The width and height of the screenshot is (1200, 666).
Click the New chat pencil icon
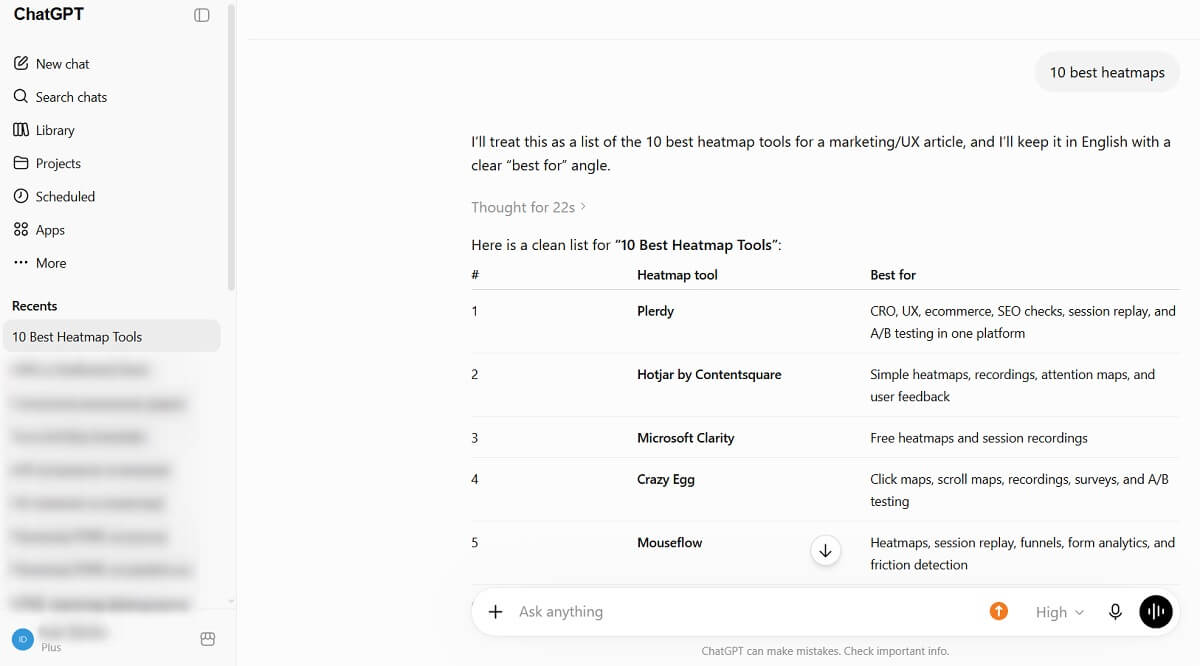click(x=21, y=64)
